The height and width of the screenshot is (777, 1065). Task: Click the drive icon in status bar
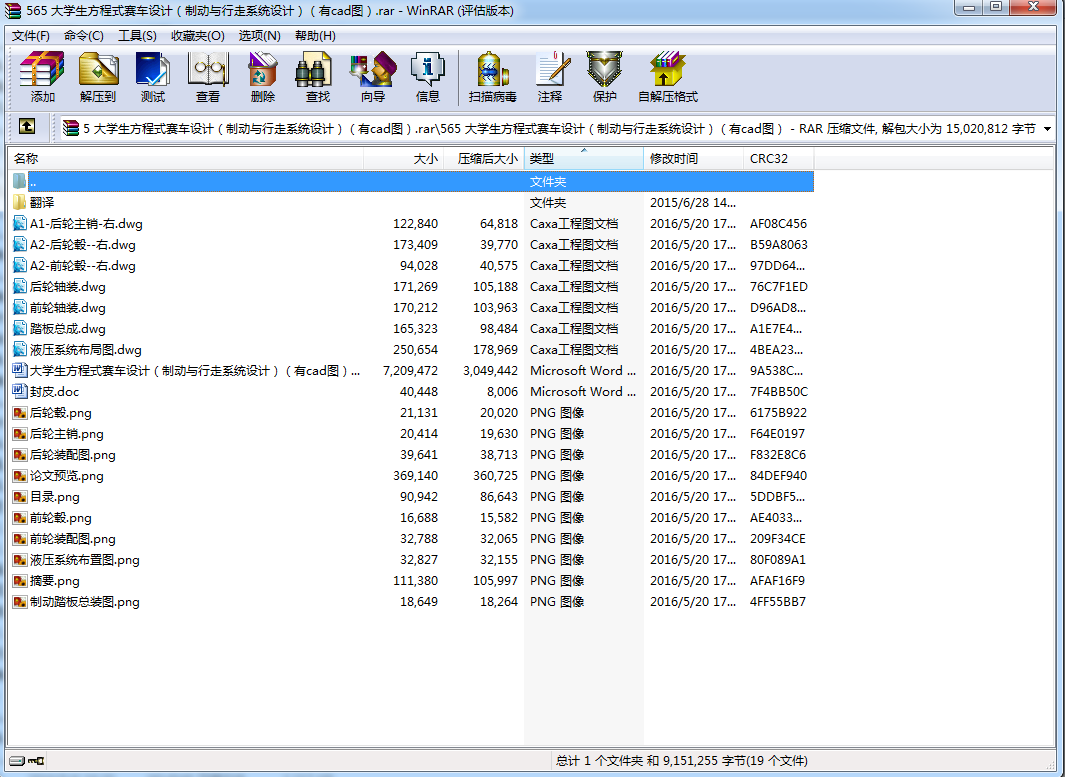pyautogui.click(x=17, y=761)
